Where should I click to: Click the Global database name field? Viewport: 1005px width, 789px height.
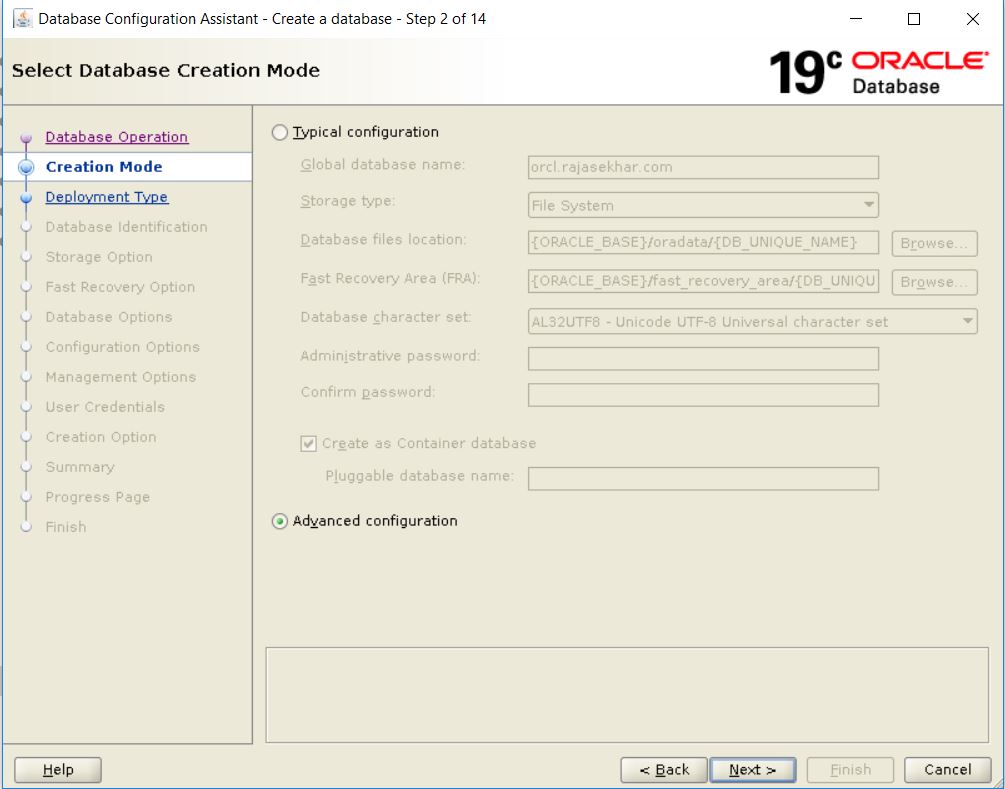point(703,167)
